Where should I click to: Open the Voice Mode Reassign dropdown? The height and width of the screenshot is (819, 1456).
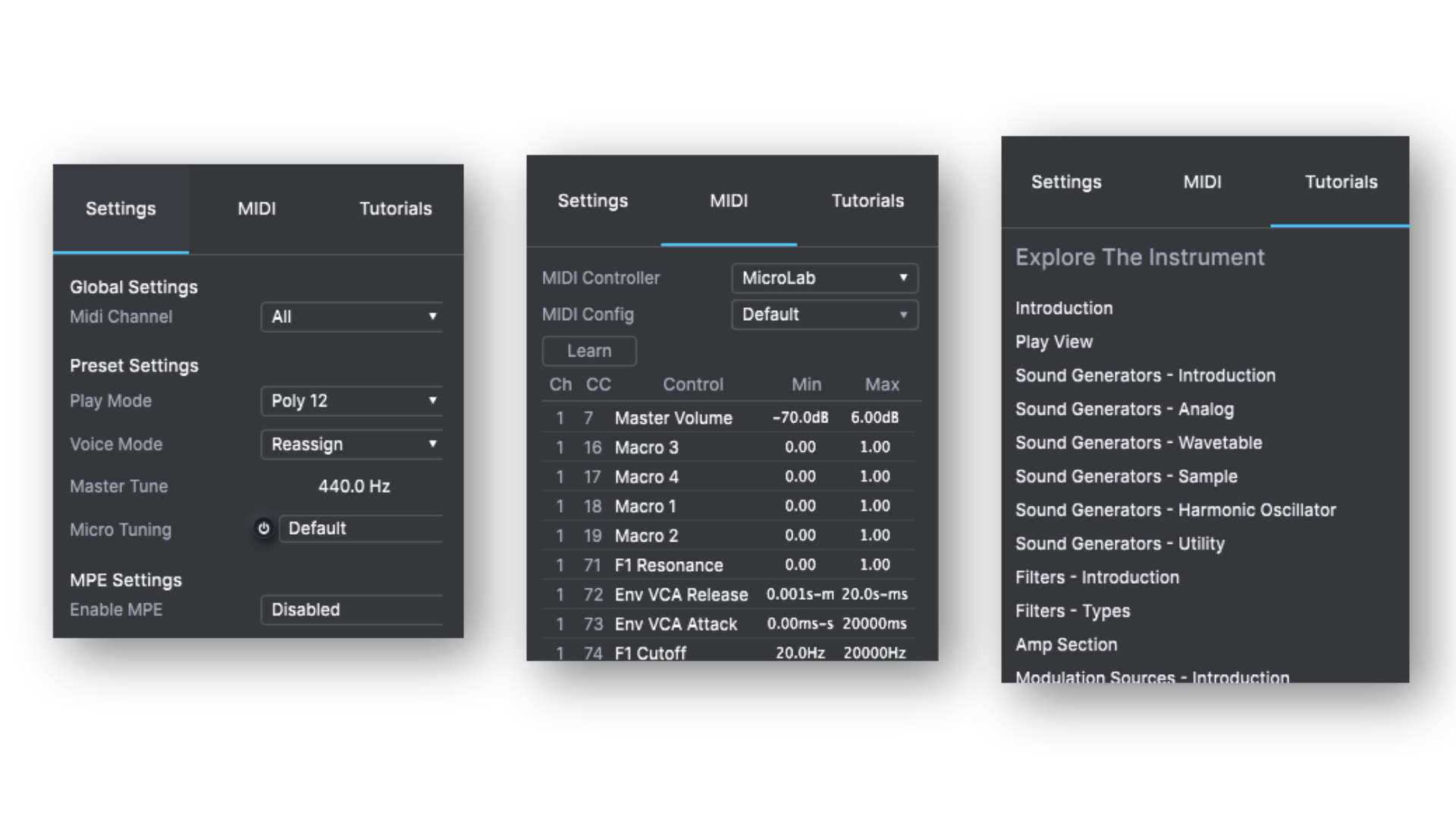pos(352,444)
